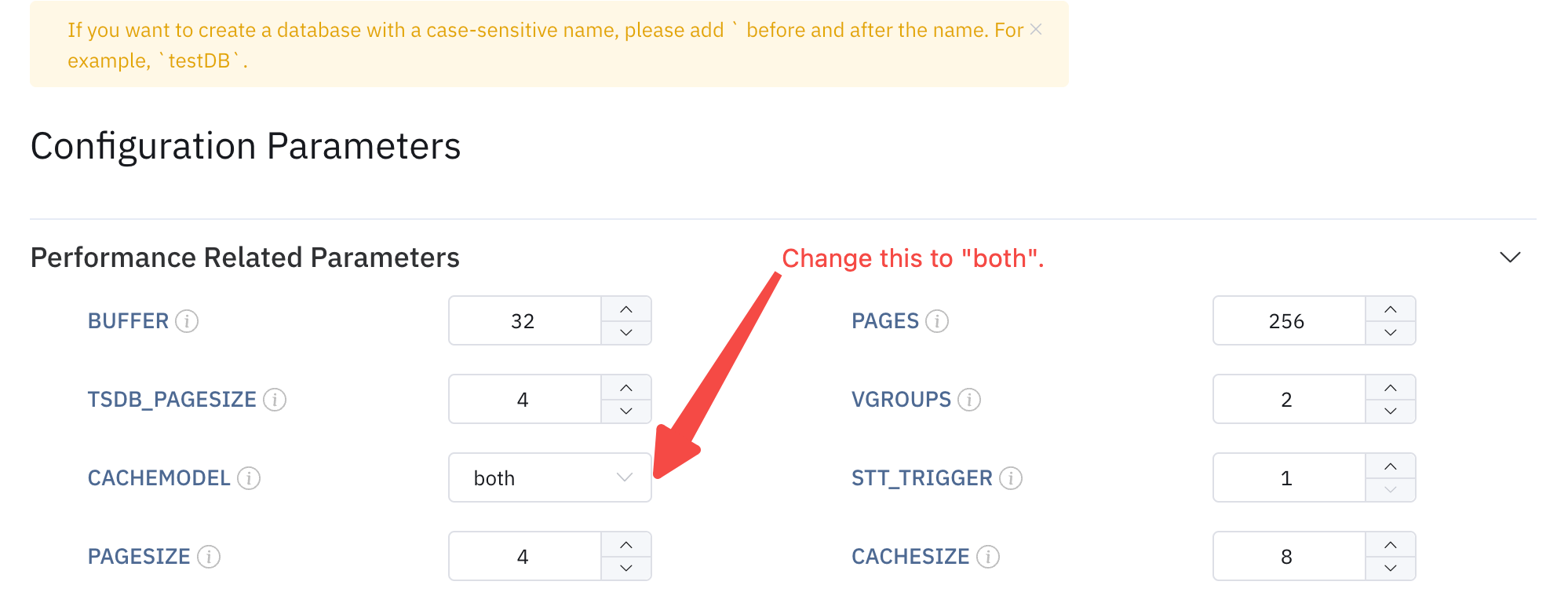1568x607 pixels.
Task: Click the TSDB_PAGESIZE info icon
Action: (x=275, y=400)
